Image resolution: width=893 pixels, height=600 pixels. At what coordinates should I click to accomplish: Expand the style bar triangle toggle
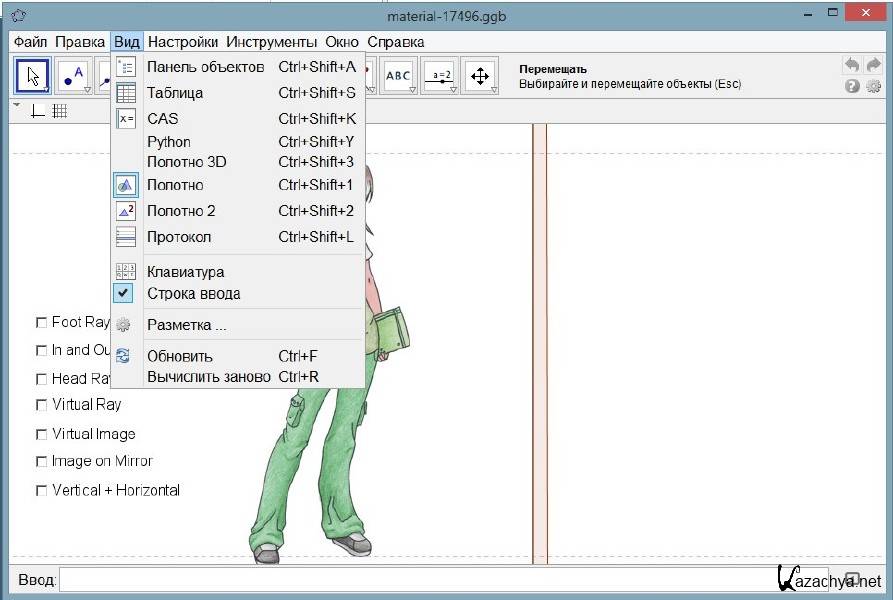coord(17,104)
